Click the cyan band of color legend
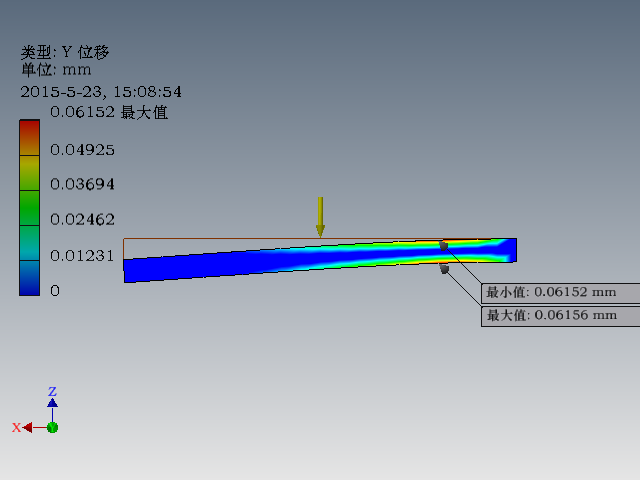The width and height of the screenshot is (640, 480). (x=29, y=243)
